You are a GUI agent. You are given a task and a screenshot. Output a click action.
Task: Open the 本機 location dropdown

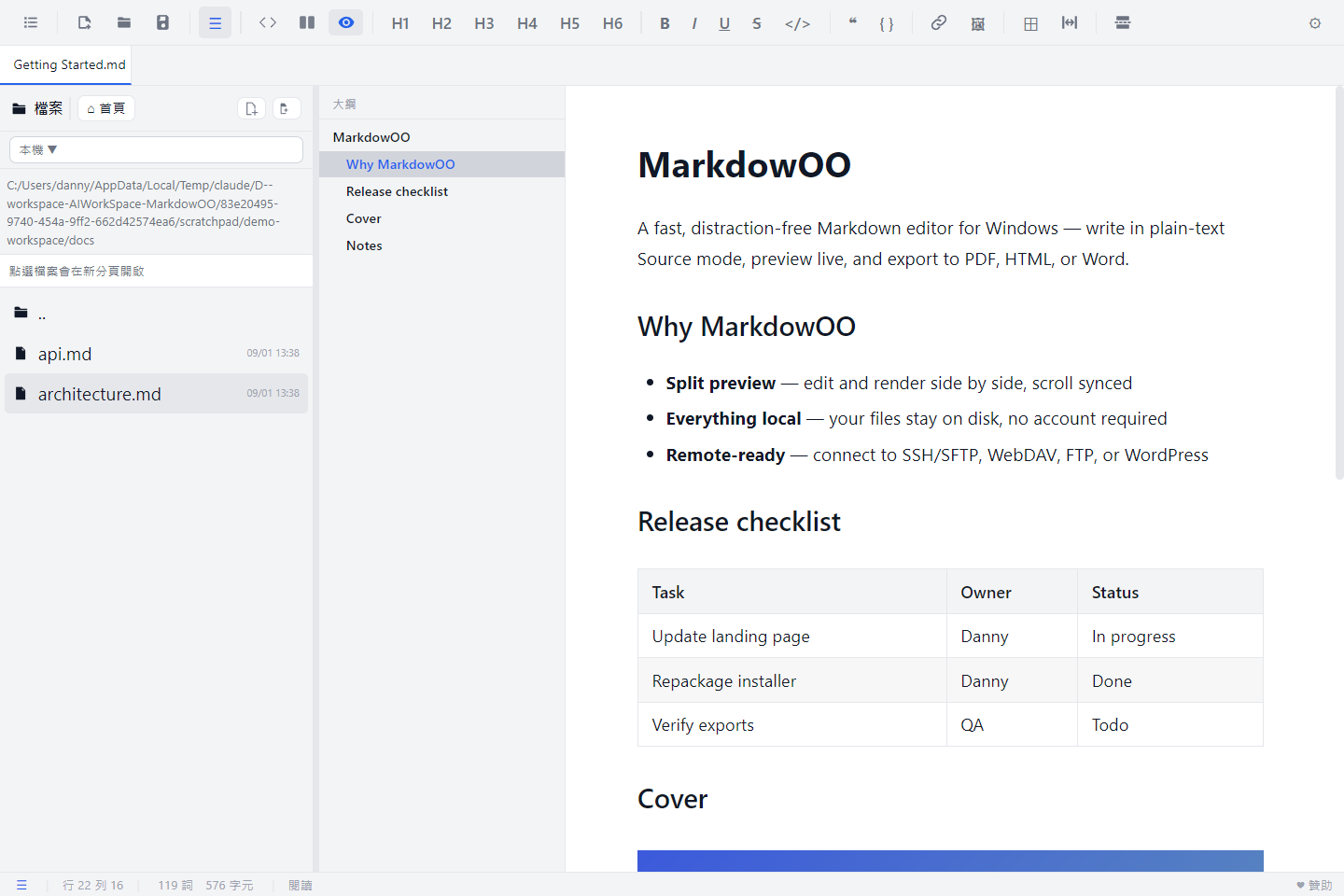tap(156, 149)
